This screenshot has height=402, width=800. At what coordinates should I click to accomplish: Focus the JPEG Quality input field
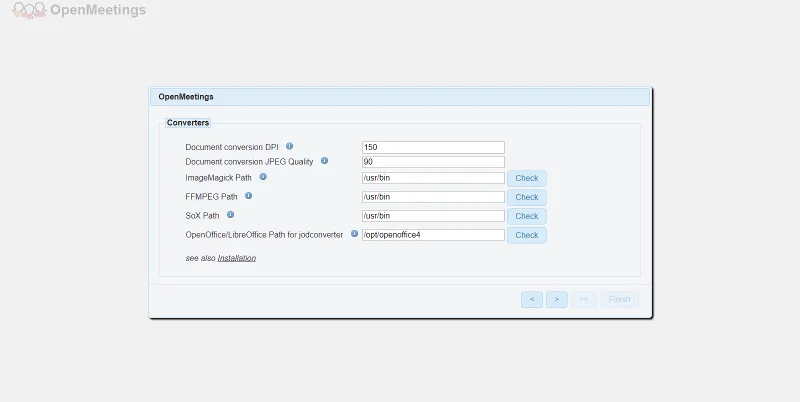(433, 162)
